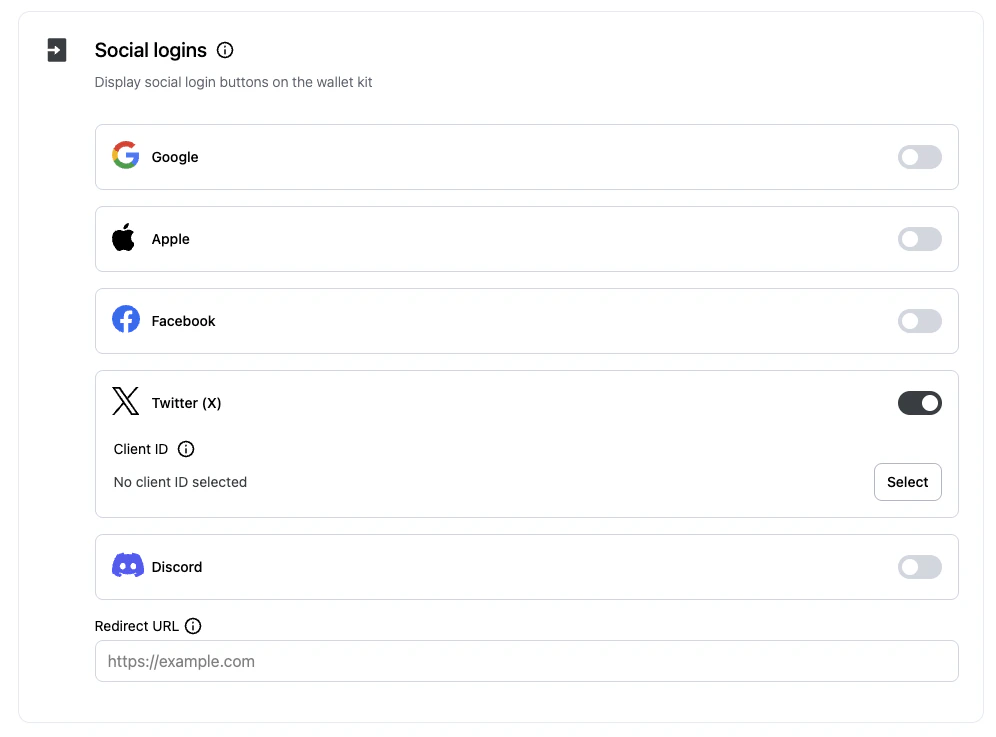Enable the Discord login toggle
Screen dimensions: 996x737
(919, 566)
